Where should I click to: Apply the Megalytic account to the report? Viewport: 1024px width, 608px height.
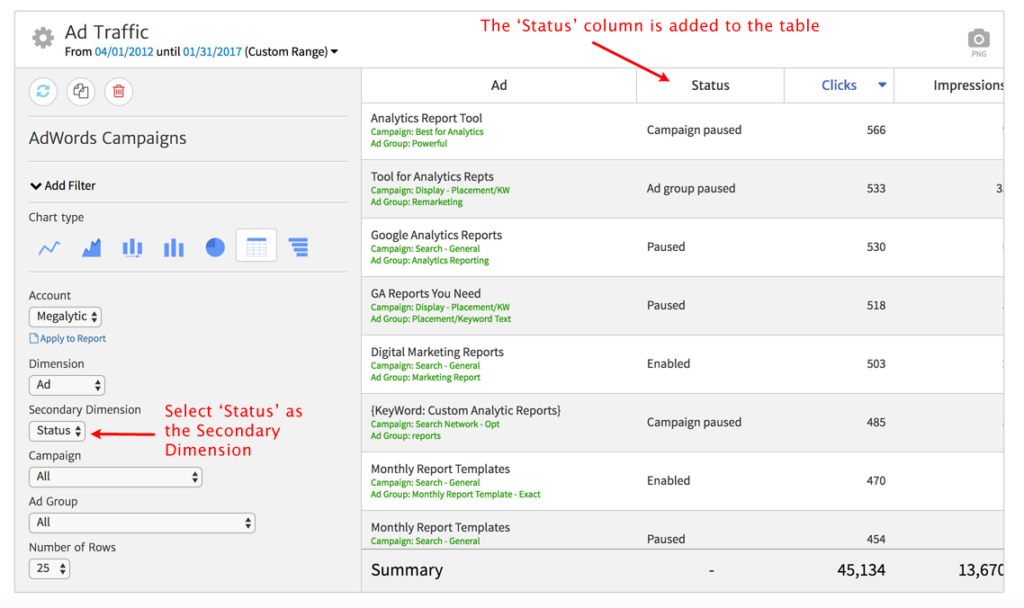[67, 338]
